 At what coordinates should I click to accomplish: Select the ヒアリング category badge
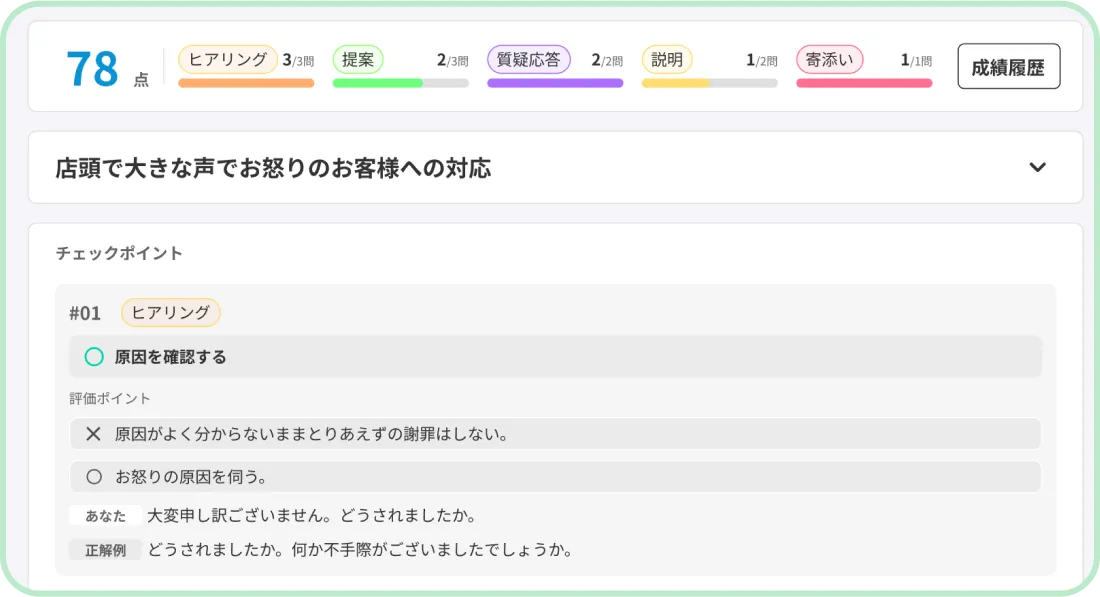point(228,59)
